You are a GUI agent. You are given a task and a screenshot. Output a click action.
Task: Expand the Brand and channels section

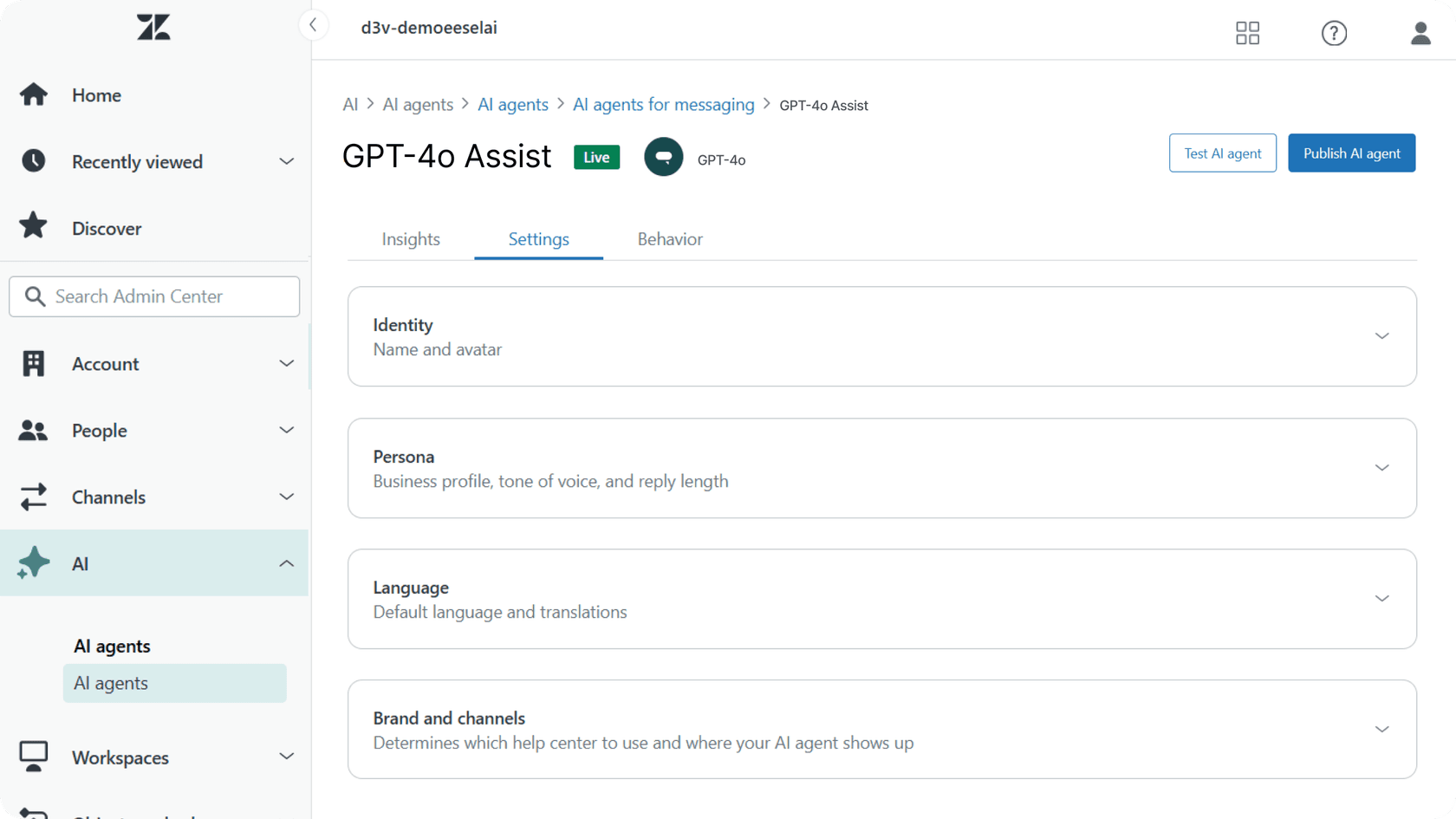[x=1382, y=729]
